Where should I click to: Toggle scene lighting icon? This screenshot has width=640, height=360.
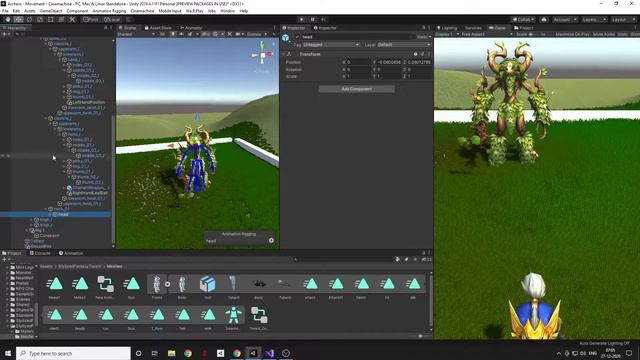click(x=173, y=34)
